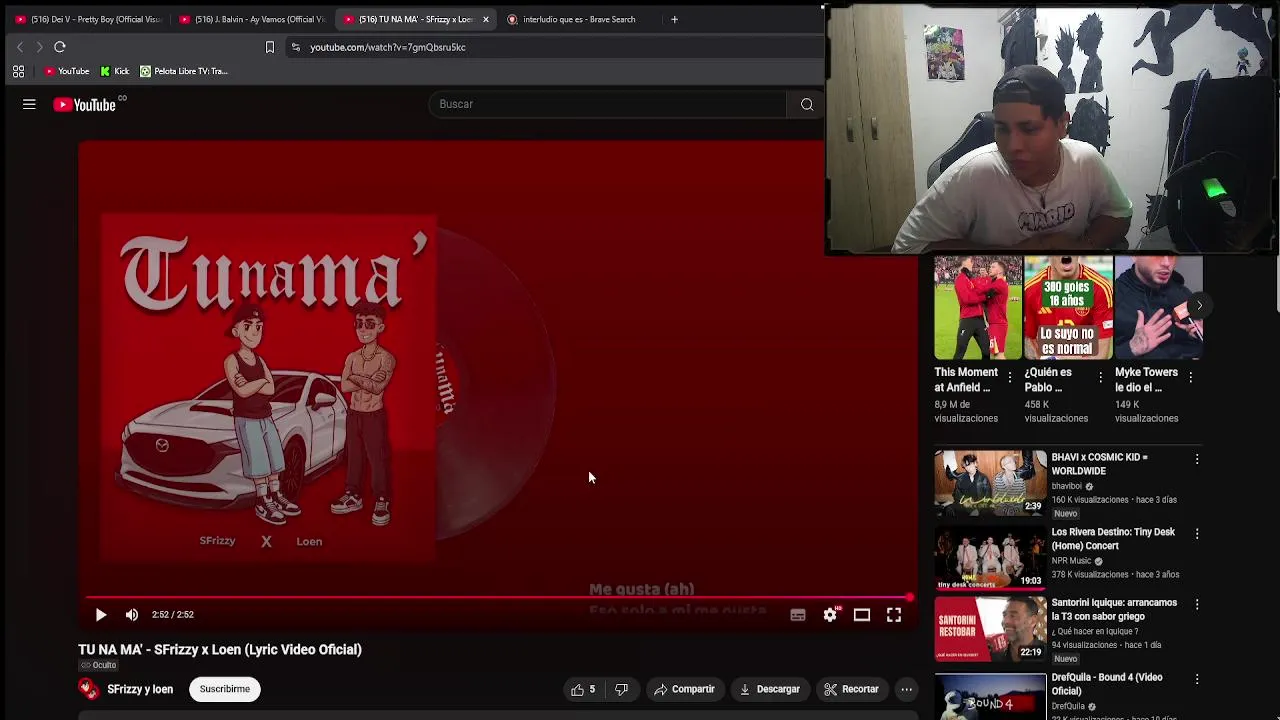Open the ¿Quién es Pablo short

click(x=1068, y=308)
